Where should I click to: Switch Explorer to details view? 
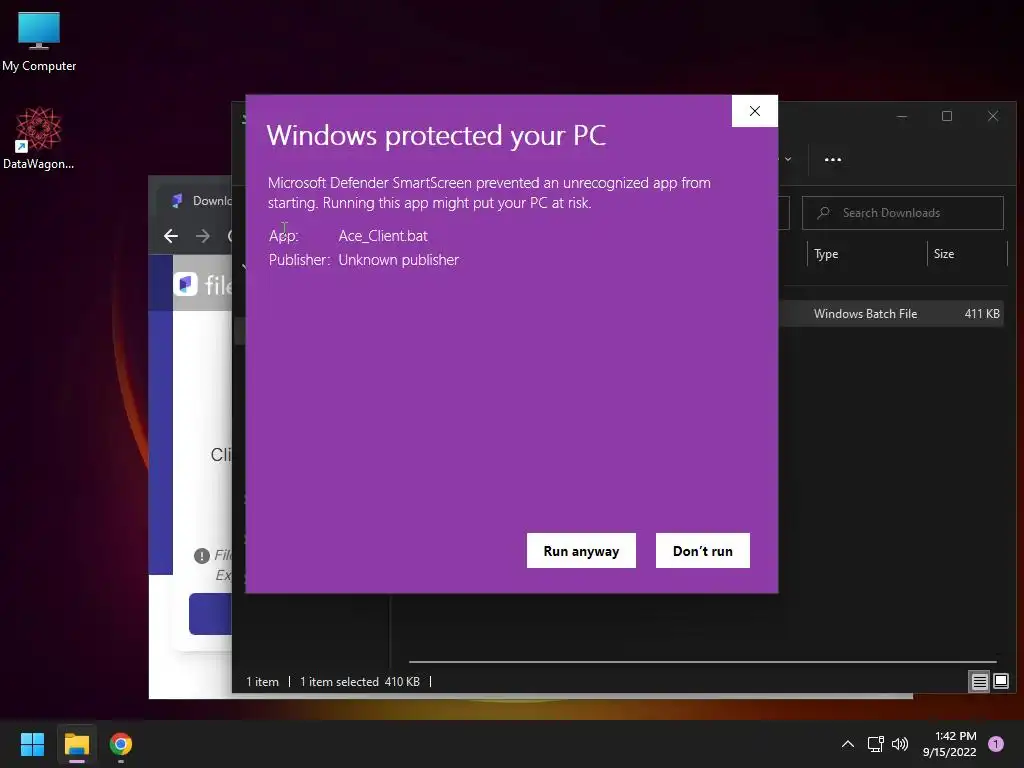tap(979, 682)
